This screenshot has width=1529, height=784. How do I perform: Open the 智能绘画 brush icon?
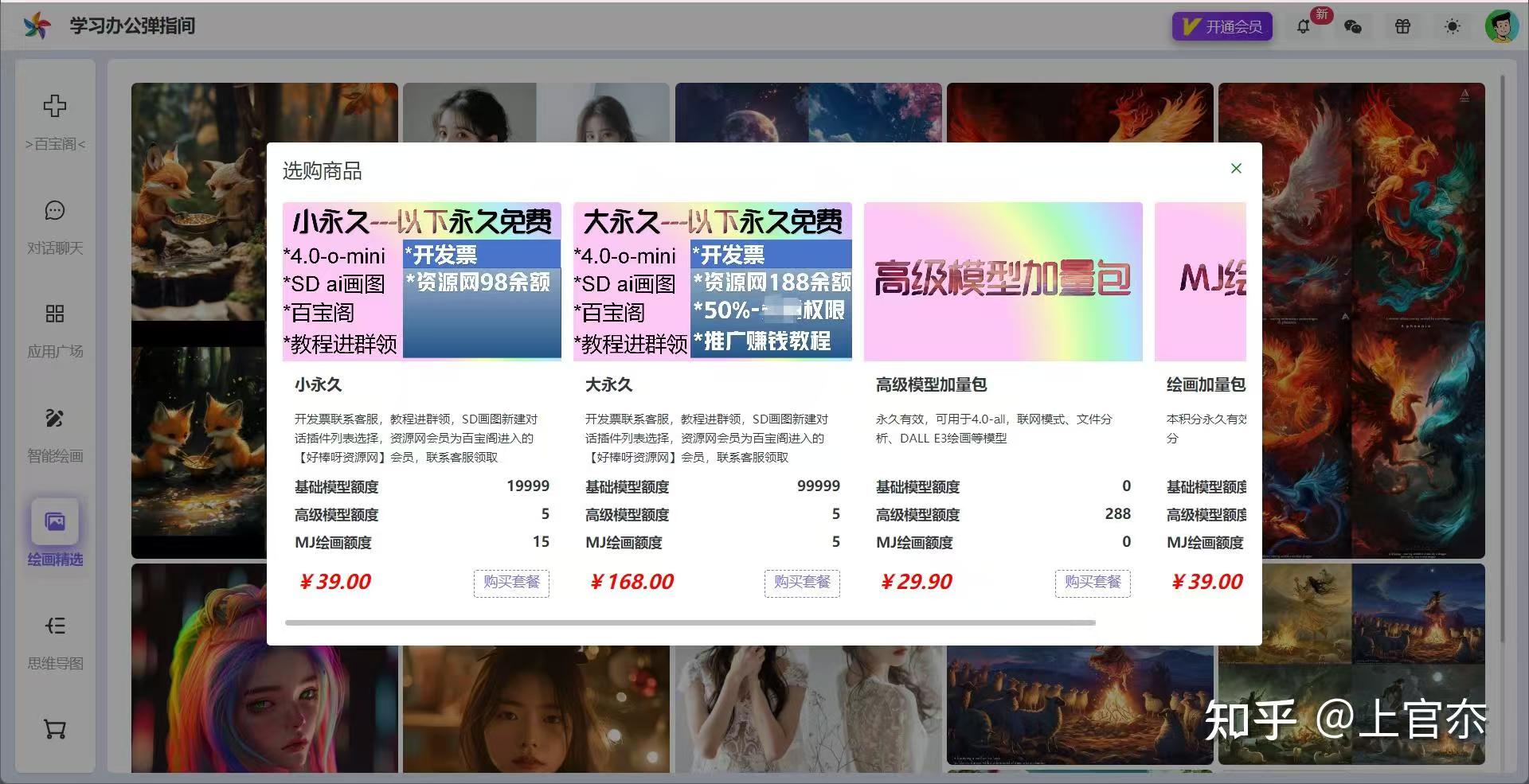55,418
